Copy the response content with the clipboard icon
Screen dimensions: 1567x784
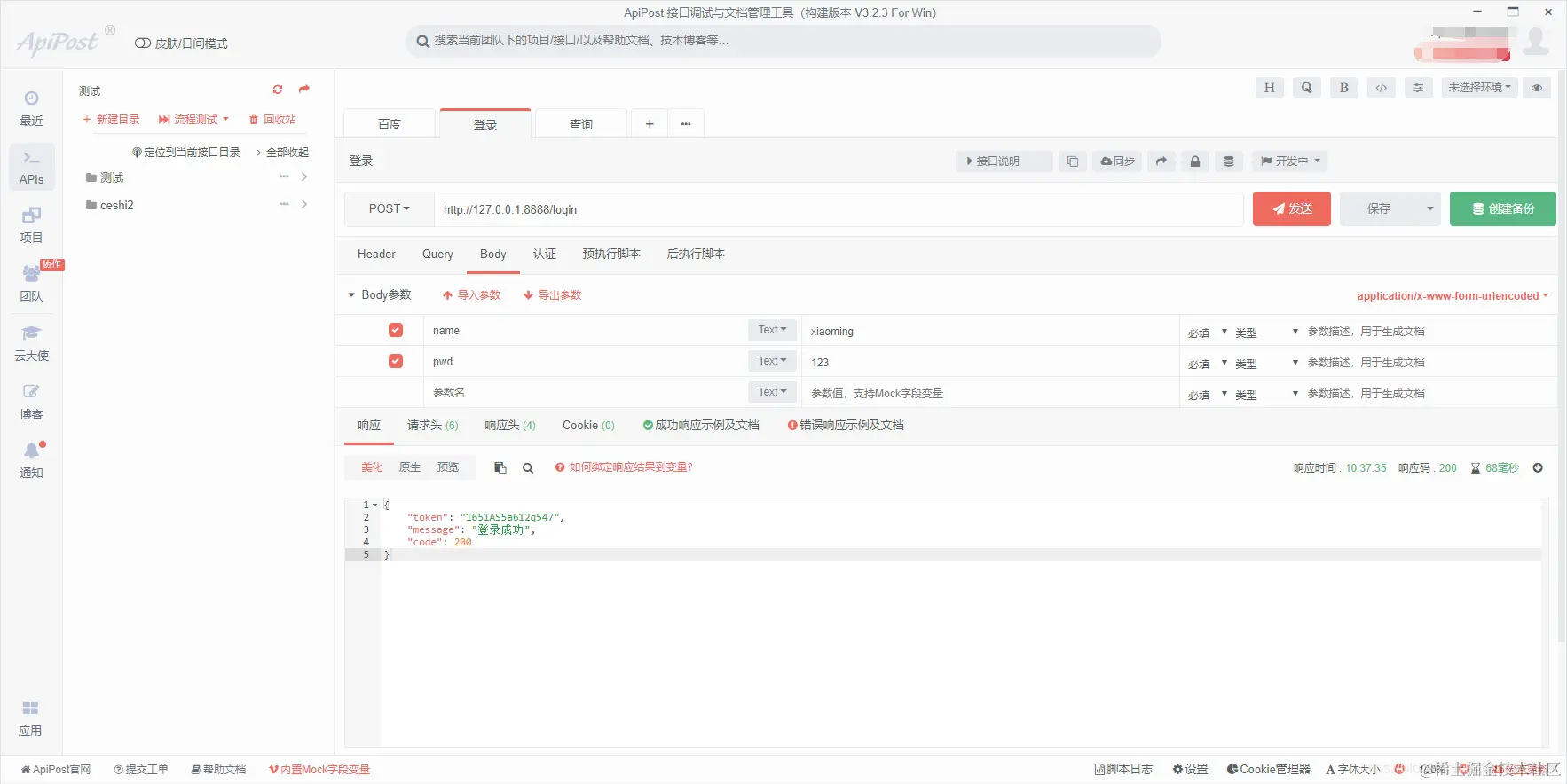click(x=500, y=468)
